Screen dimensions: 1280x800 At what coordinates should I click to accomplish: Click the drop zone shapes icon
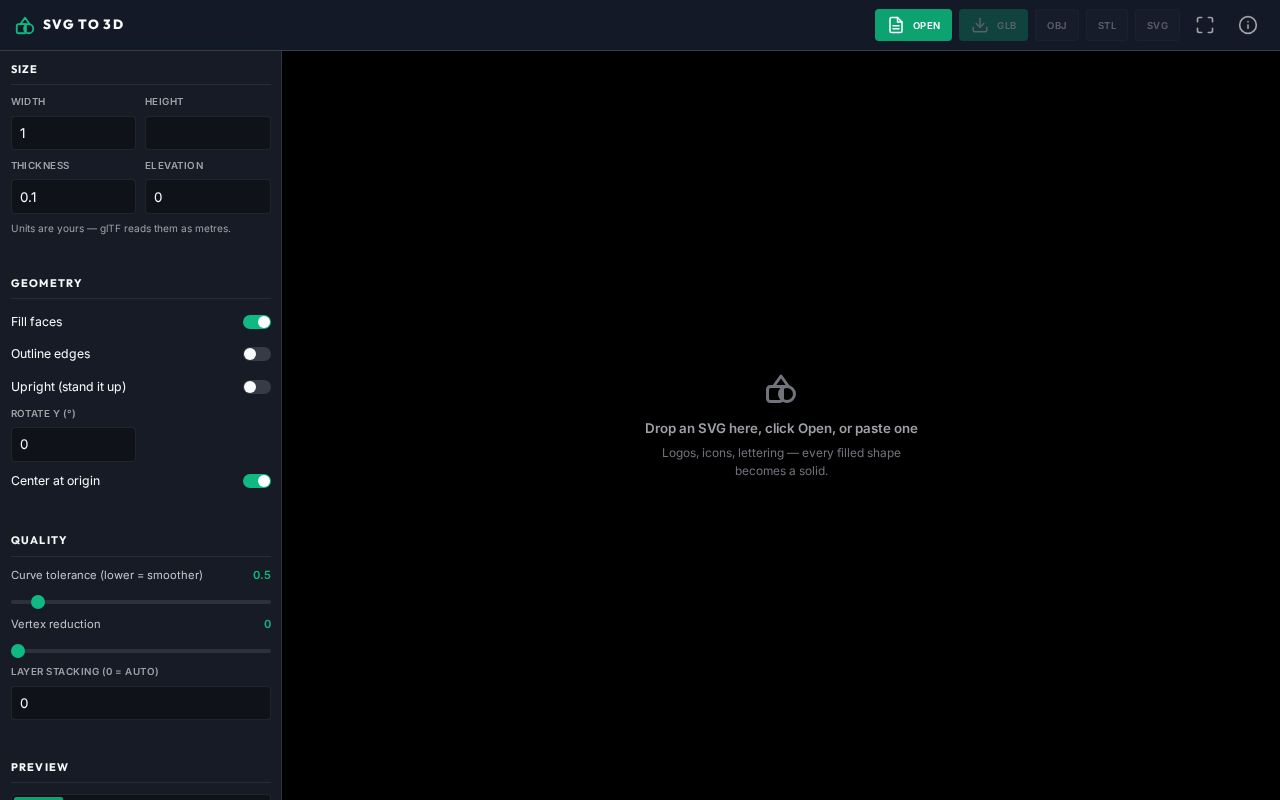click(781, 389)
